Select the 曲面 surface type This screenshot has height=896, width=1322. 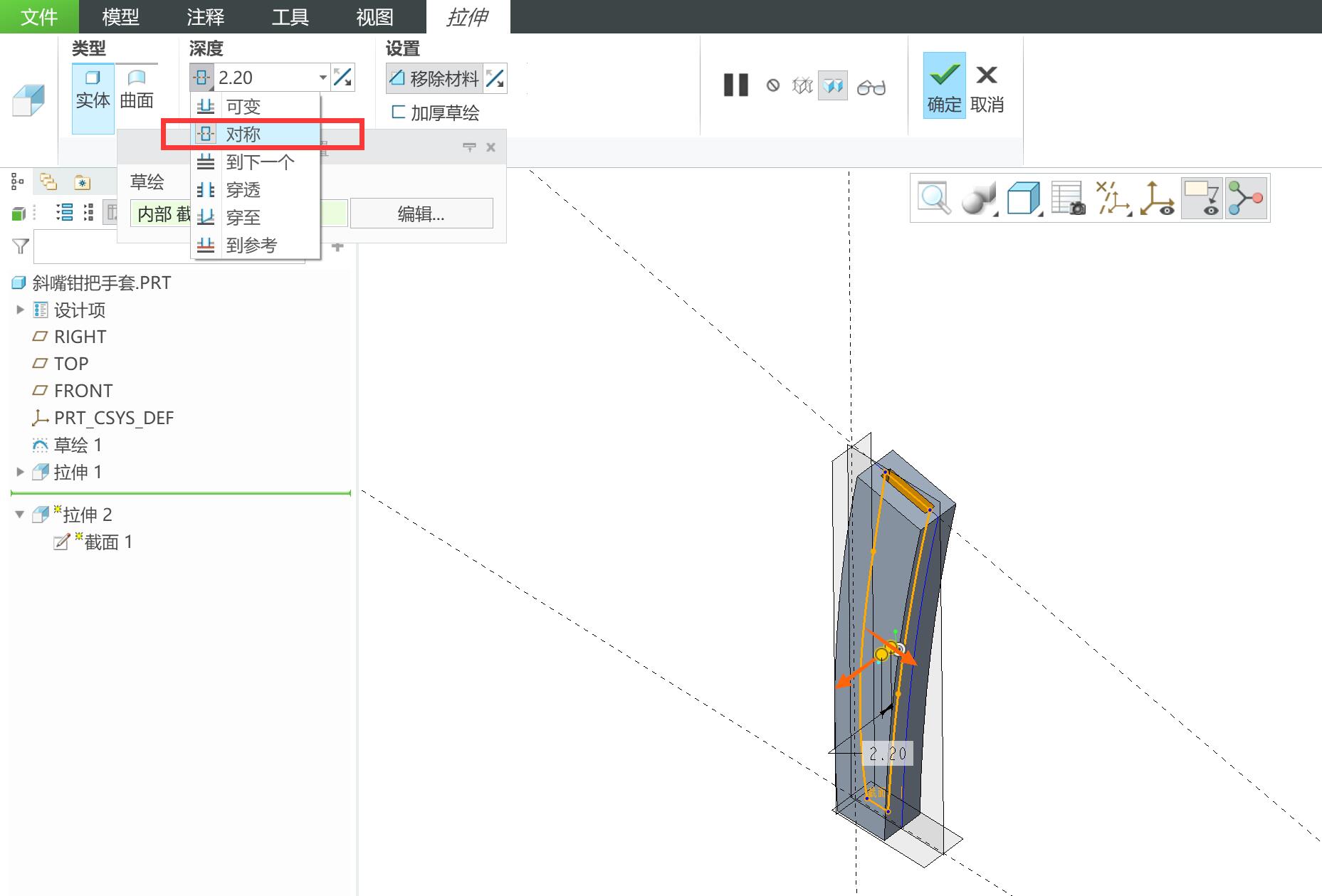[x=136, y=90]
